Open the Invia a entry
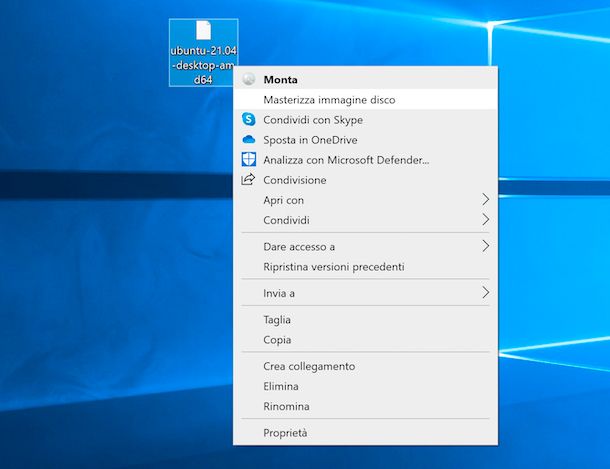Viewport: 610px width, 469px height. pos(365,293)
